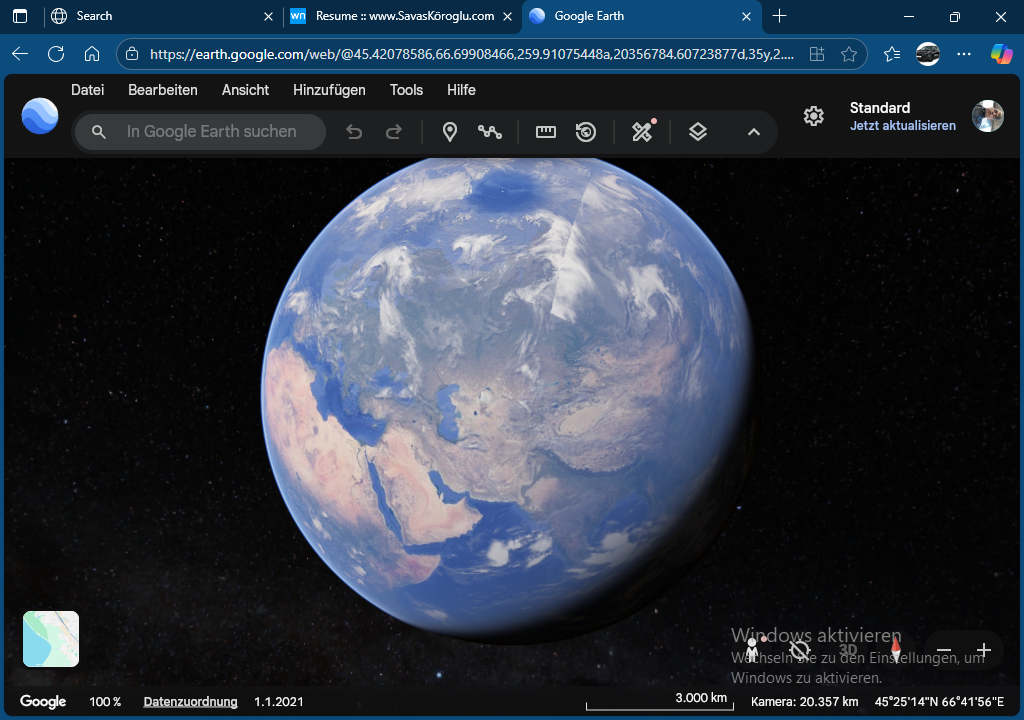This screenshot has width=1024, height=720.
Task: Open the map layers panel
Action: pyautogui.click(x=698, y=132)
